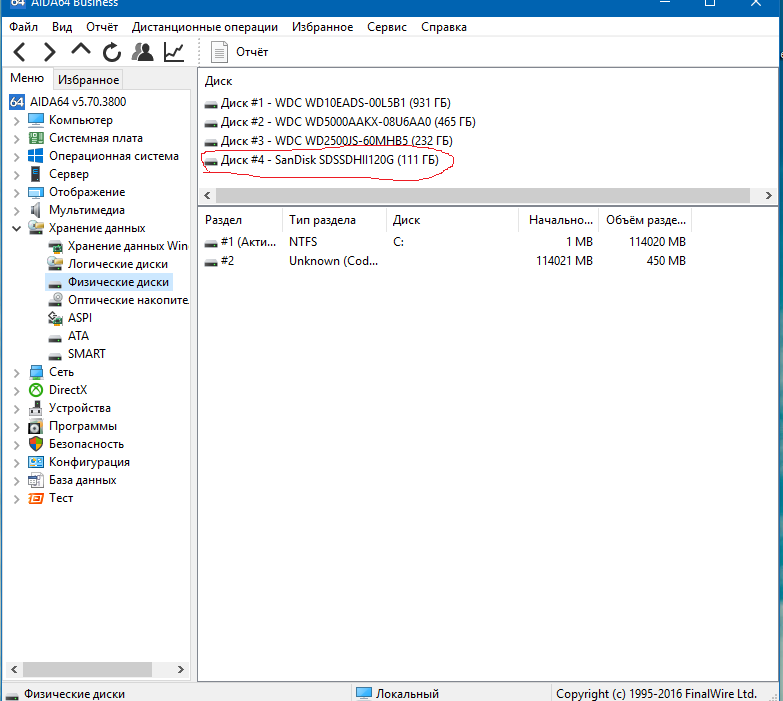
Task: Select the Безопасность shield icon
Action: (36, 444)
